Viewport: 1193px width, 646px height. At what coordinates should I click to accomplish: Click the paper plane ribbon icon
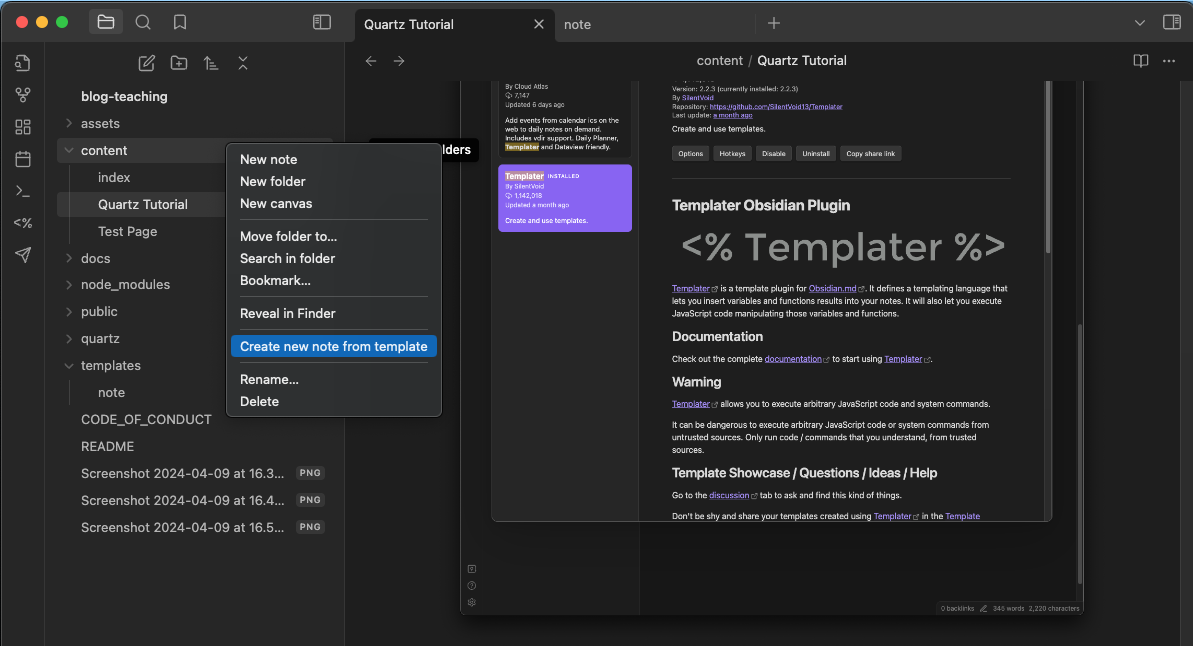pyautogui.click(x=23, y=255)
